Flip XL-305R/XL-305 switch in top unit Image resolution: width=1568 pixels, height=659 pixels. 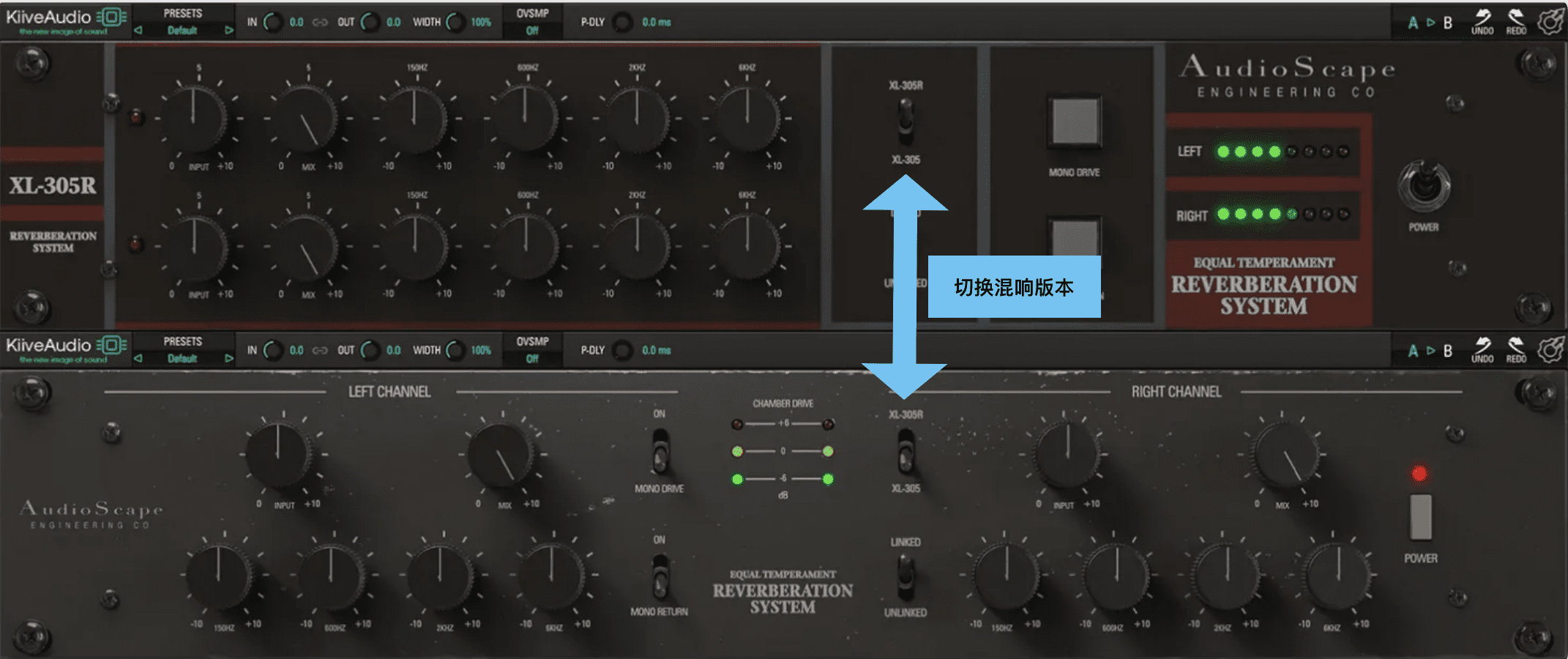906,121
